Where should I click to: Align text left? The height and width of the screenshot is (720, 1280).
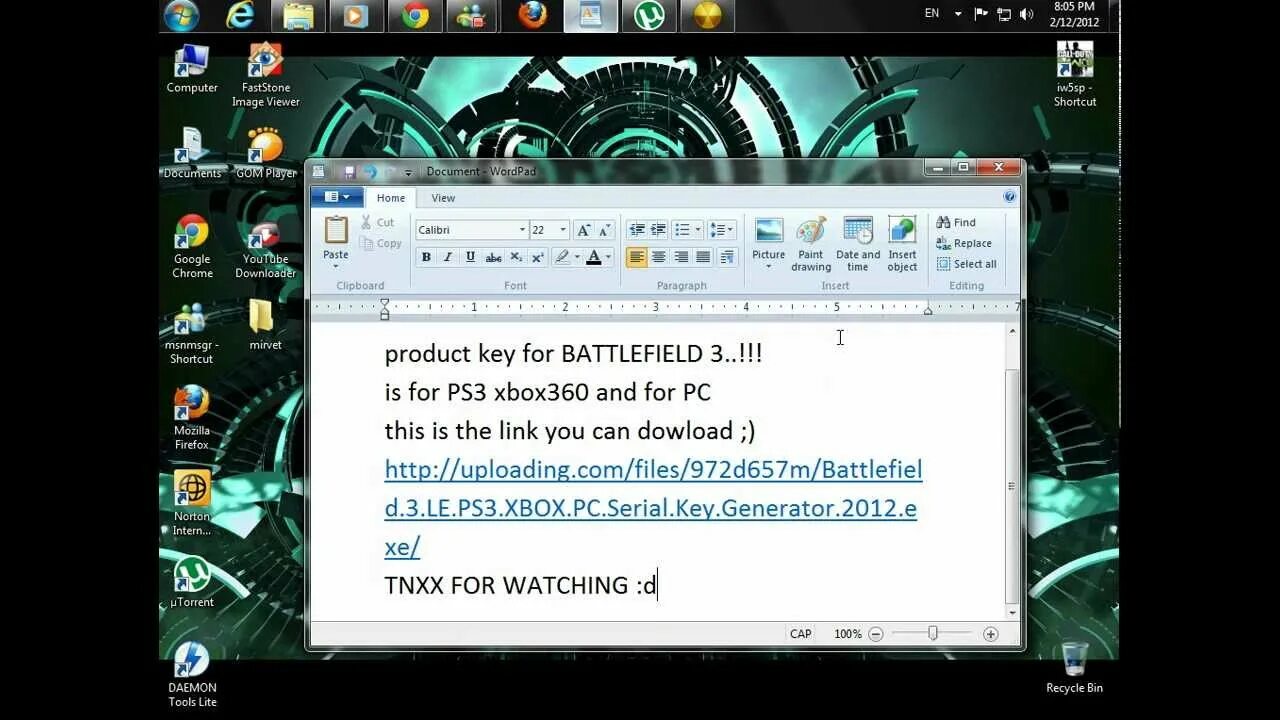(x=637, y=257)
